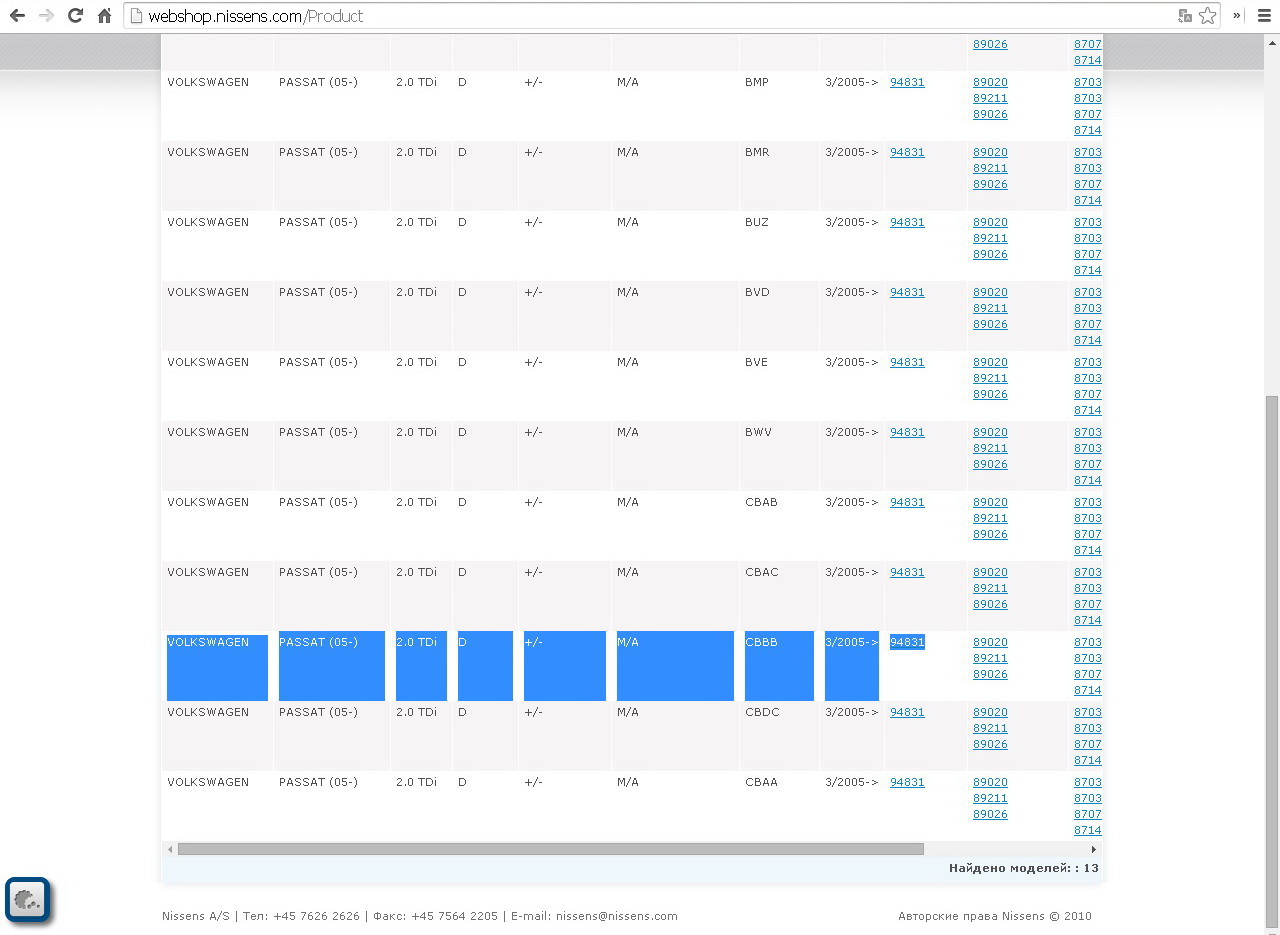1280x935 pixels.
Task: Select engine code BMP cell
Action: (757, 82)
